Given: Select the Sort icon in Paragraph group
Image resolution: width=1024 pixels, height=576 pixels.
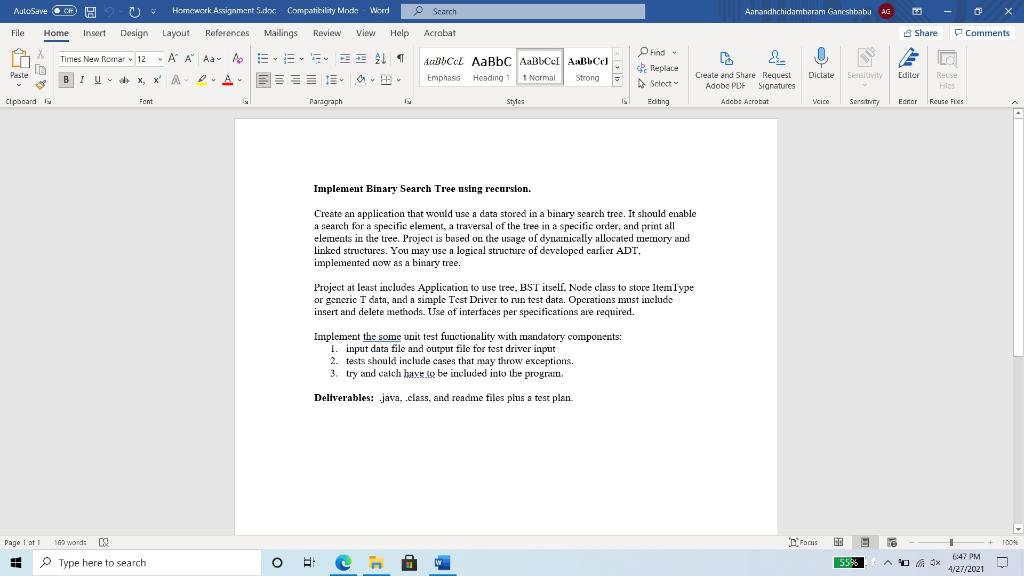Looking at the screenshot, I should coord(379,58).
